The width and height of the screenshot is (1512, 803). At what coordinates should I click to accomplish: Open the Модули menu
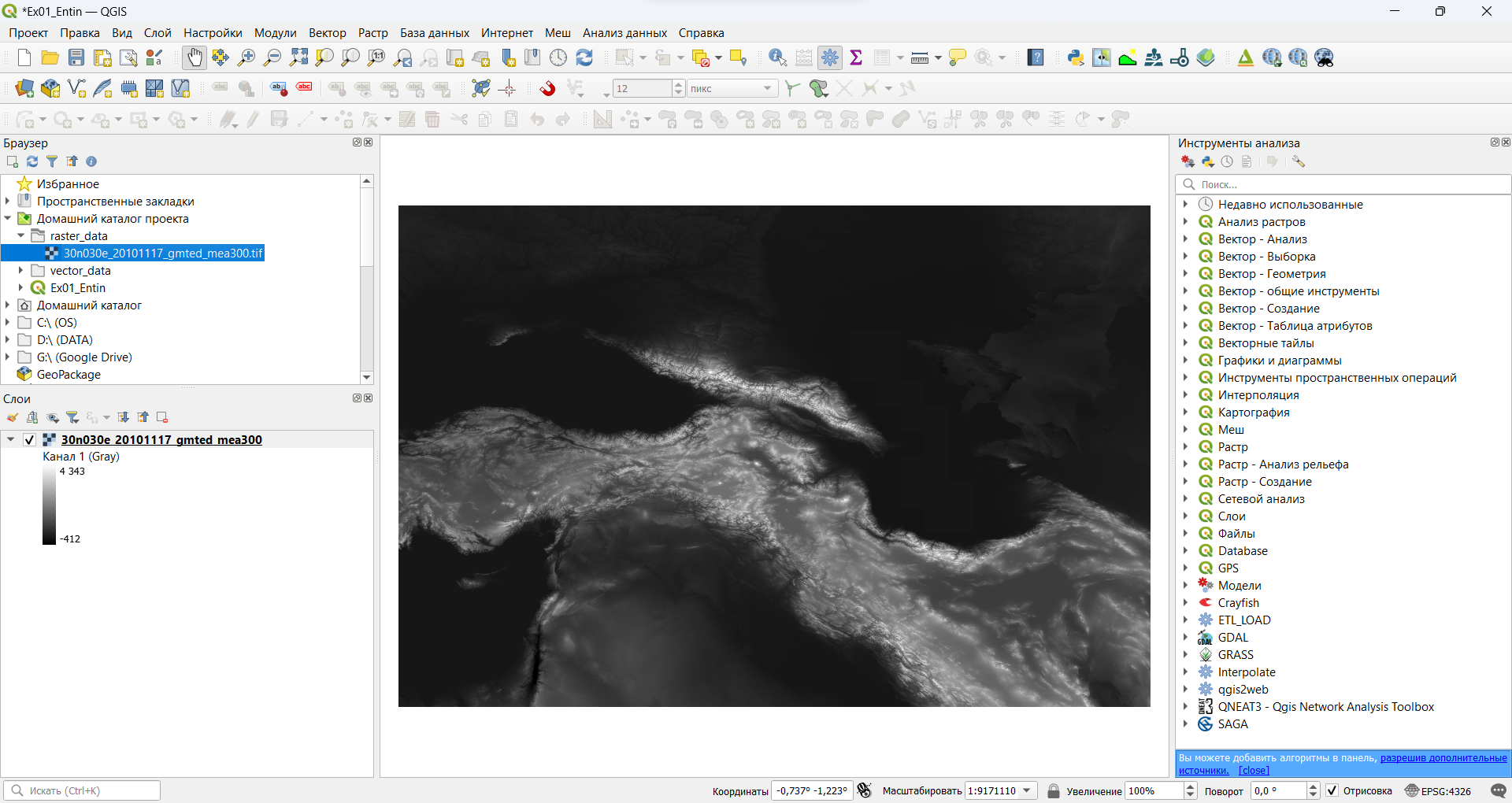[275, 33]
